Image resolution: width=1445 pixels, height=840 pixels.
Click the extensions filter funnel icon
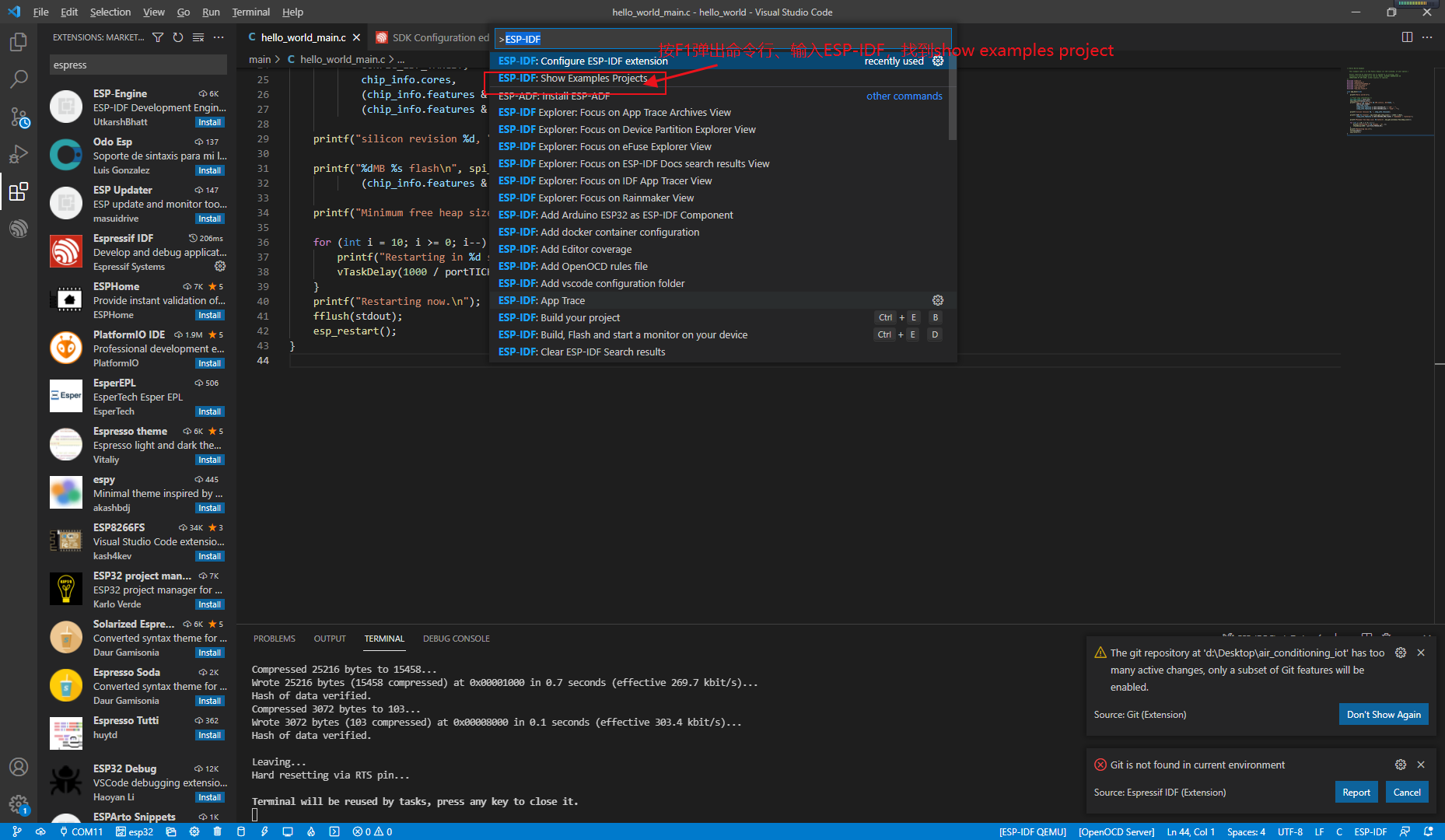click(x=158, y=37)
